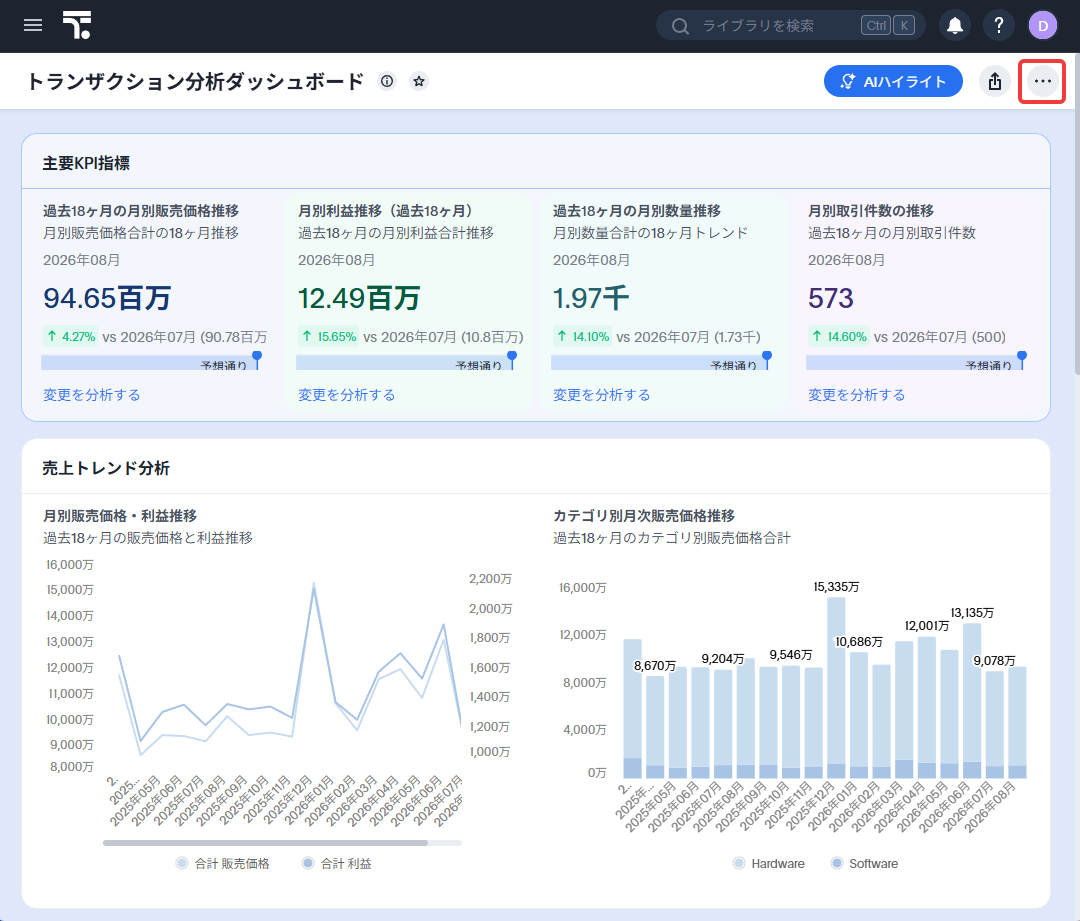The height and width of the screenshot is (921, 1080).
Task: Toggle the 合計 利益 legend series
Action: [338, 863]
